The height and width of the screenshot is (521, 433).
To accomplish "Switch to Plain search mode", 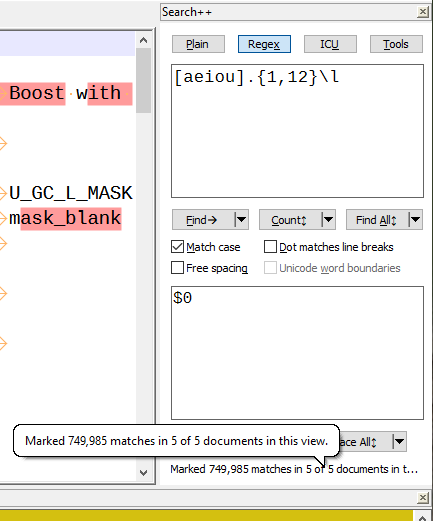I will (x=198, y=44).
